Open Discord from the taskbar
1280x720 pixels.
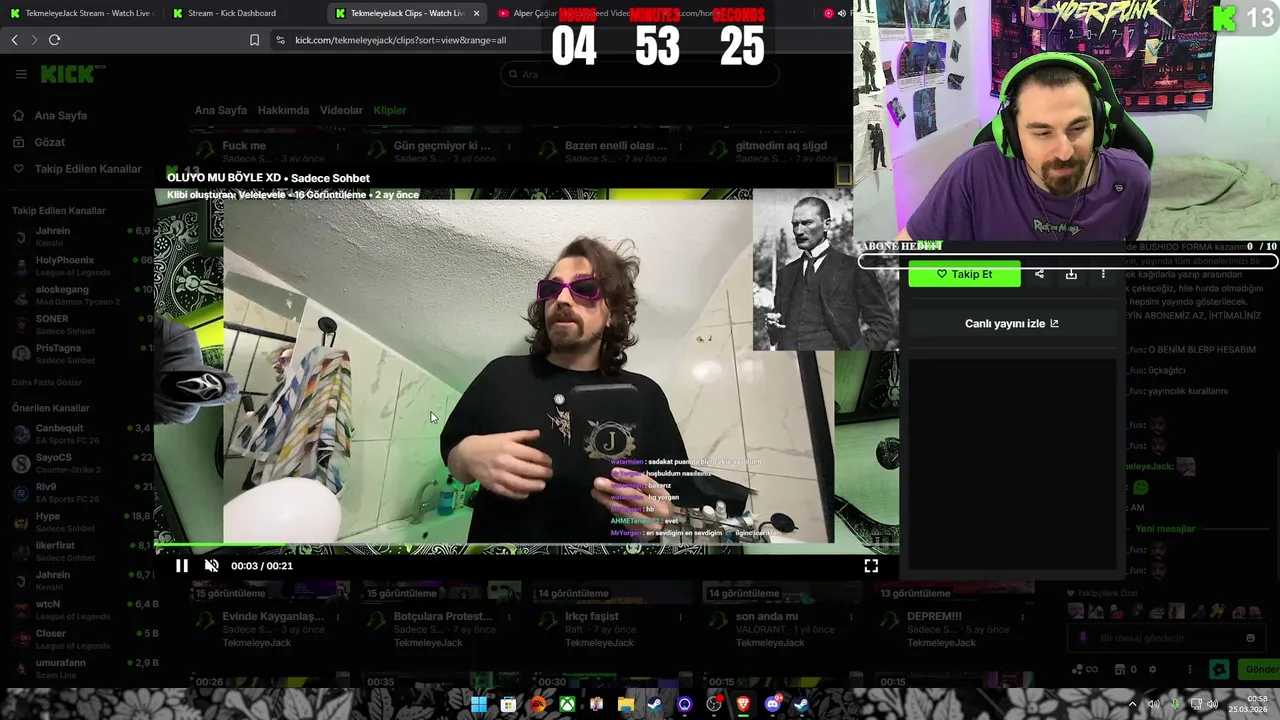pyautogui.click(x=772, y=704)
